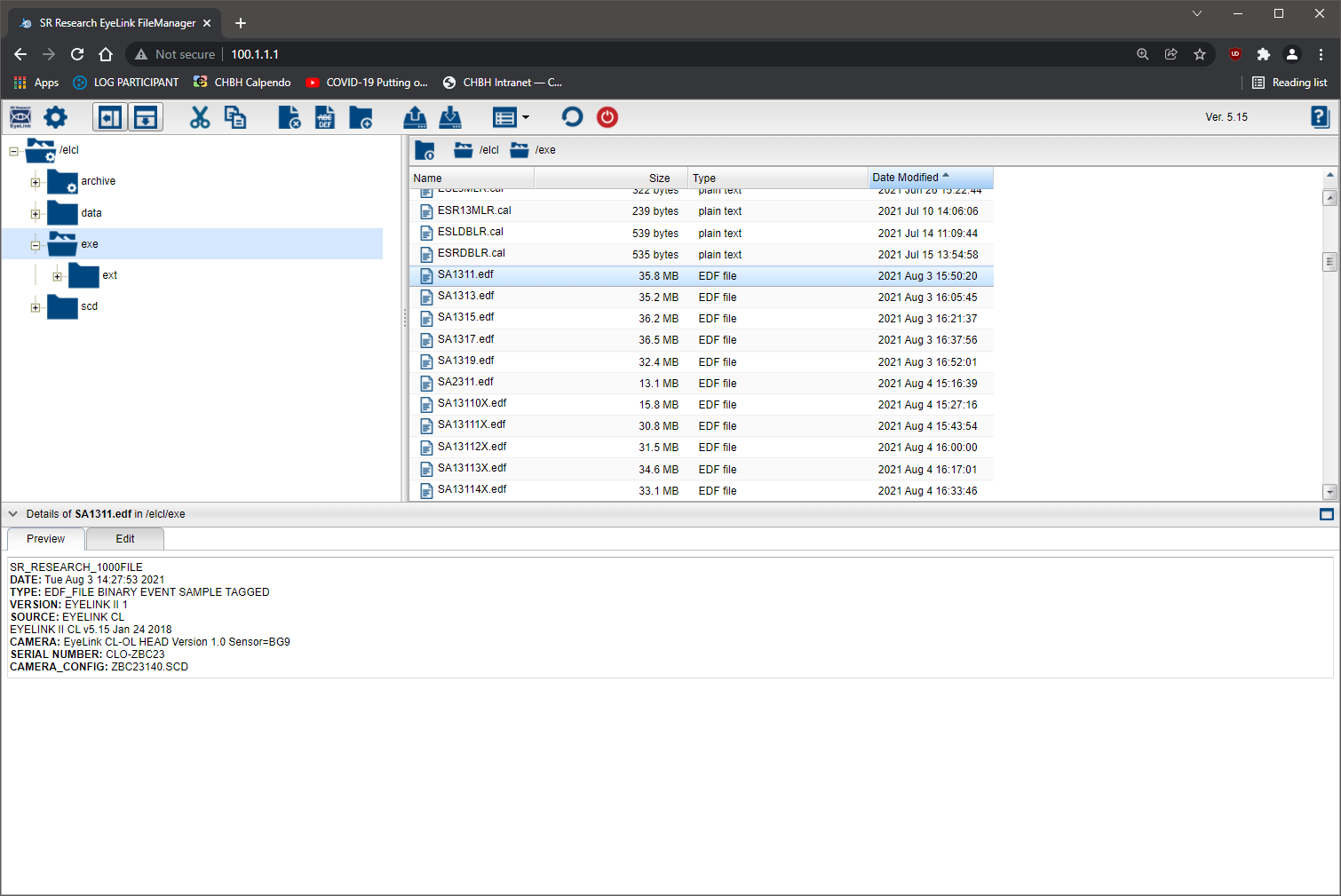
Task: Open the view layout dropdown arrow
Action: point(526,116)
